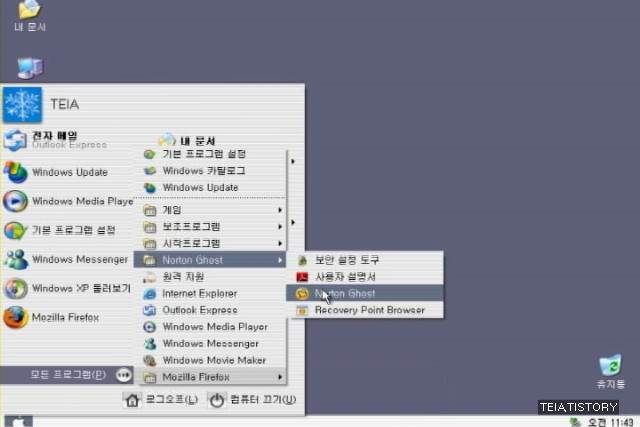Open the 휴지통 recycle bin icon

coord(611,371)
